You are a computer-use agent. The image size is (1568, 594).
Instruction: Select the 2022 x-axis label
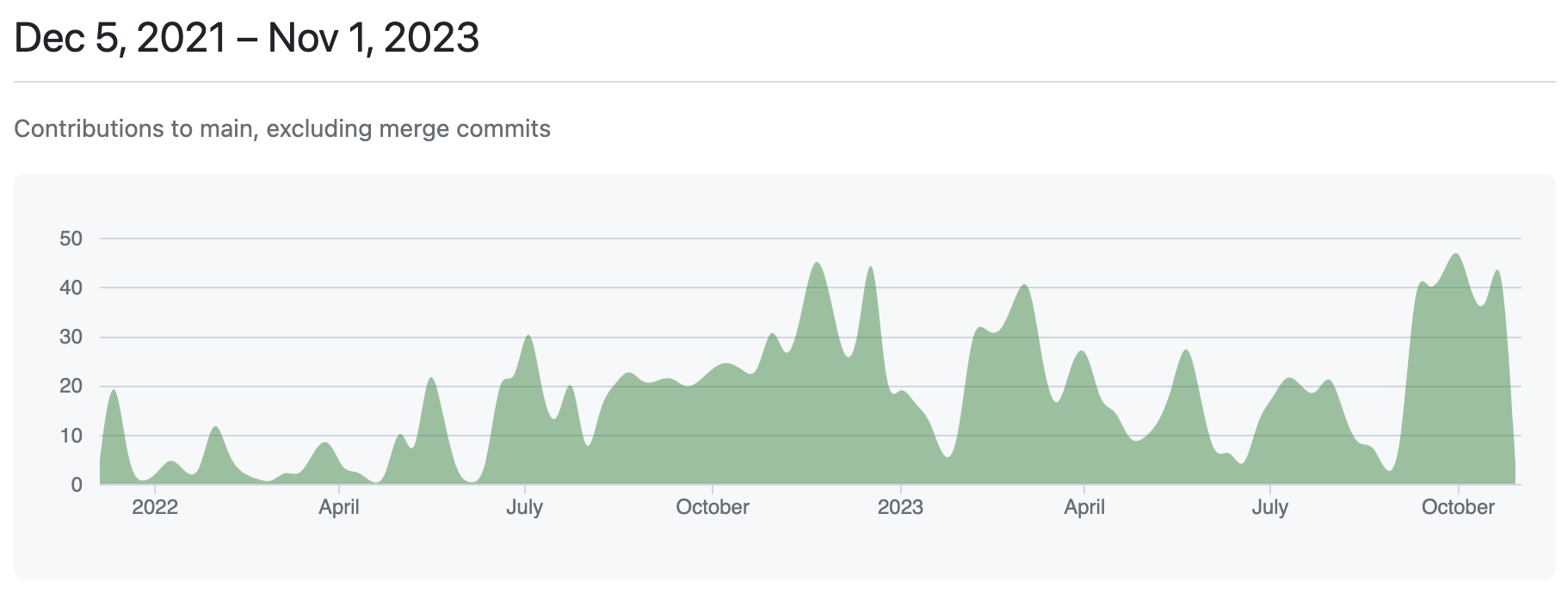point(155,507)
